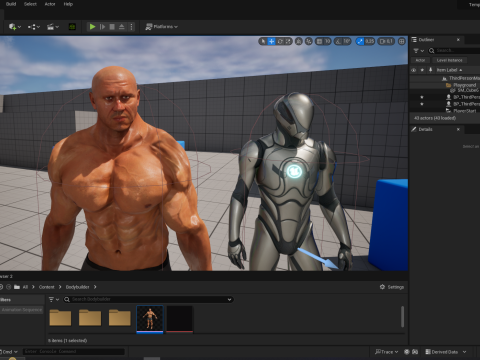Select the Scale gizmo tool
The image size is (480, 360).
[288, 41]
